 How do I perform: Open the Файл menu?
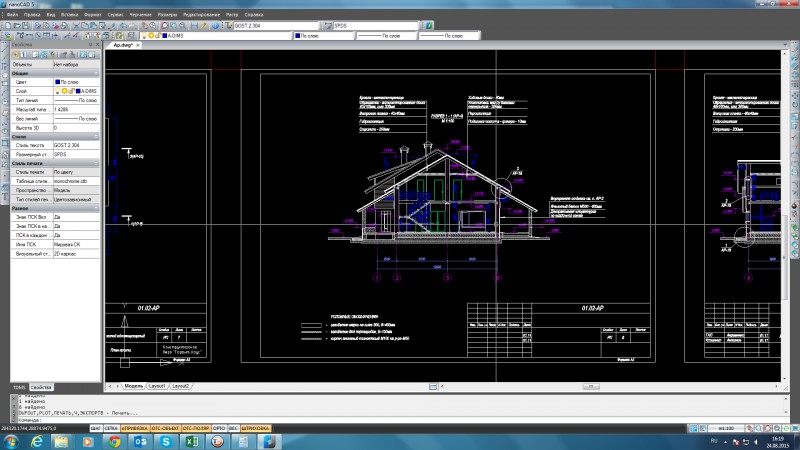13,15
